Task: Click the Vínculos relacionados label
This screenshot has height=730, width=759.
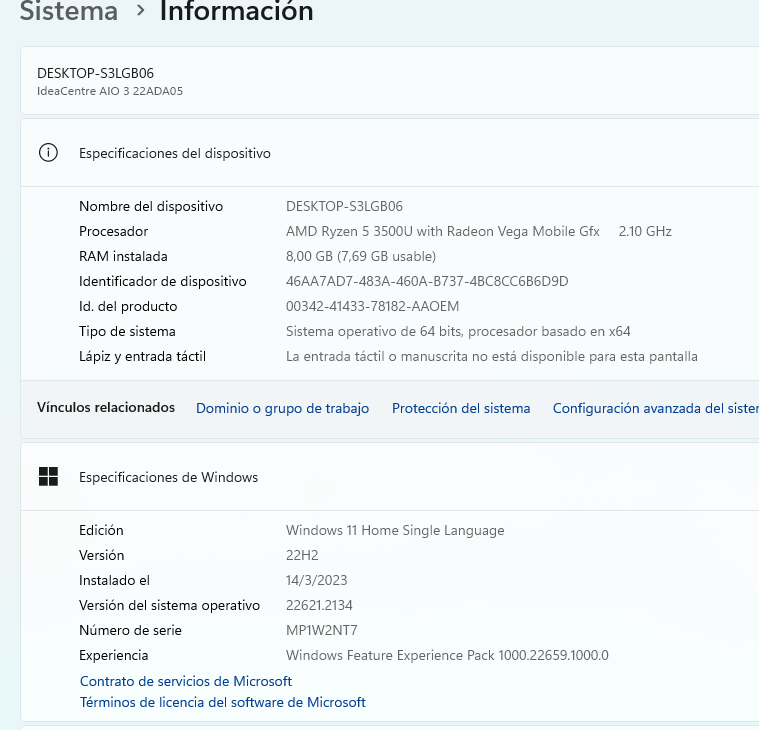Action: point(106,408)
